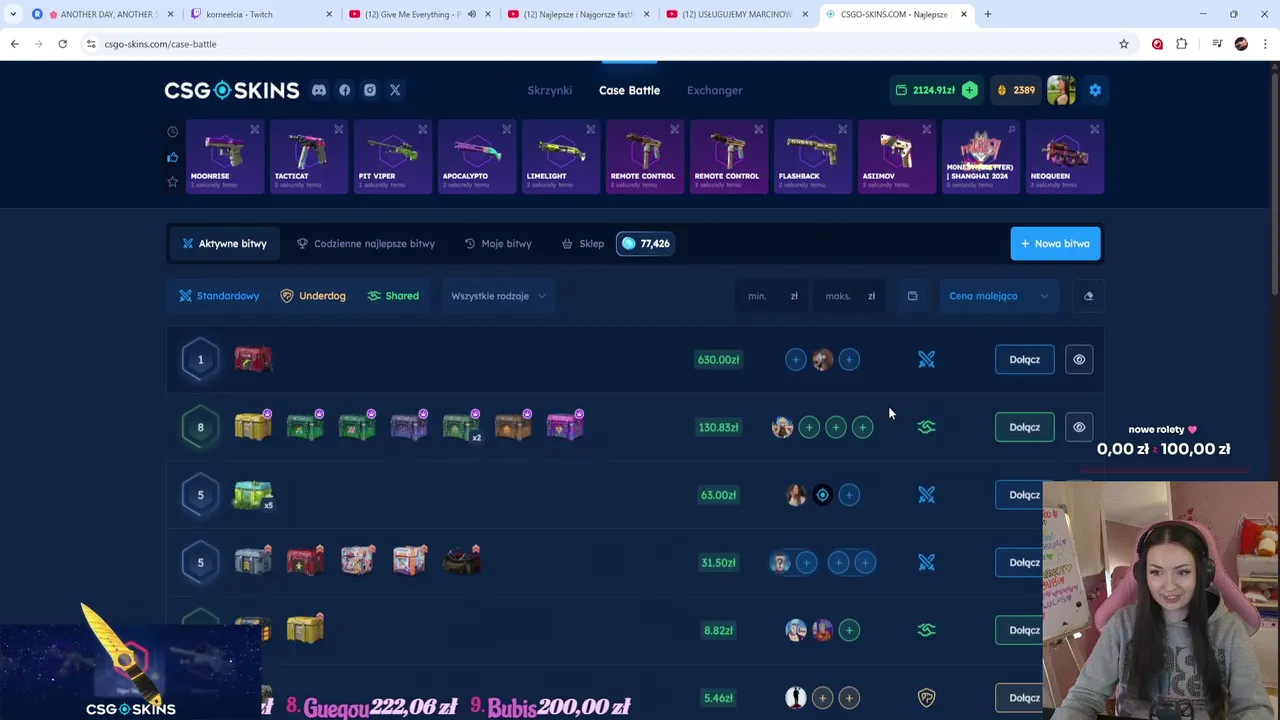Viewport: 1280px width, 720px height.
Task: Reload the page in the browser
Action: [62, 44]
